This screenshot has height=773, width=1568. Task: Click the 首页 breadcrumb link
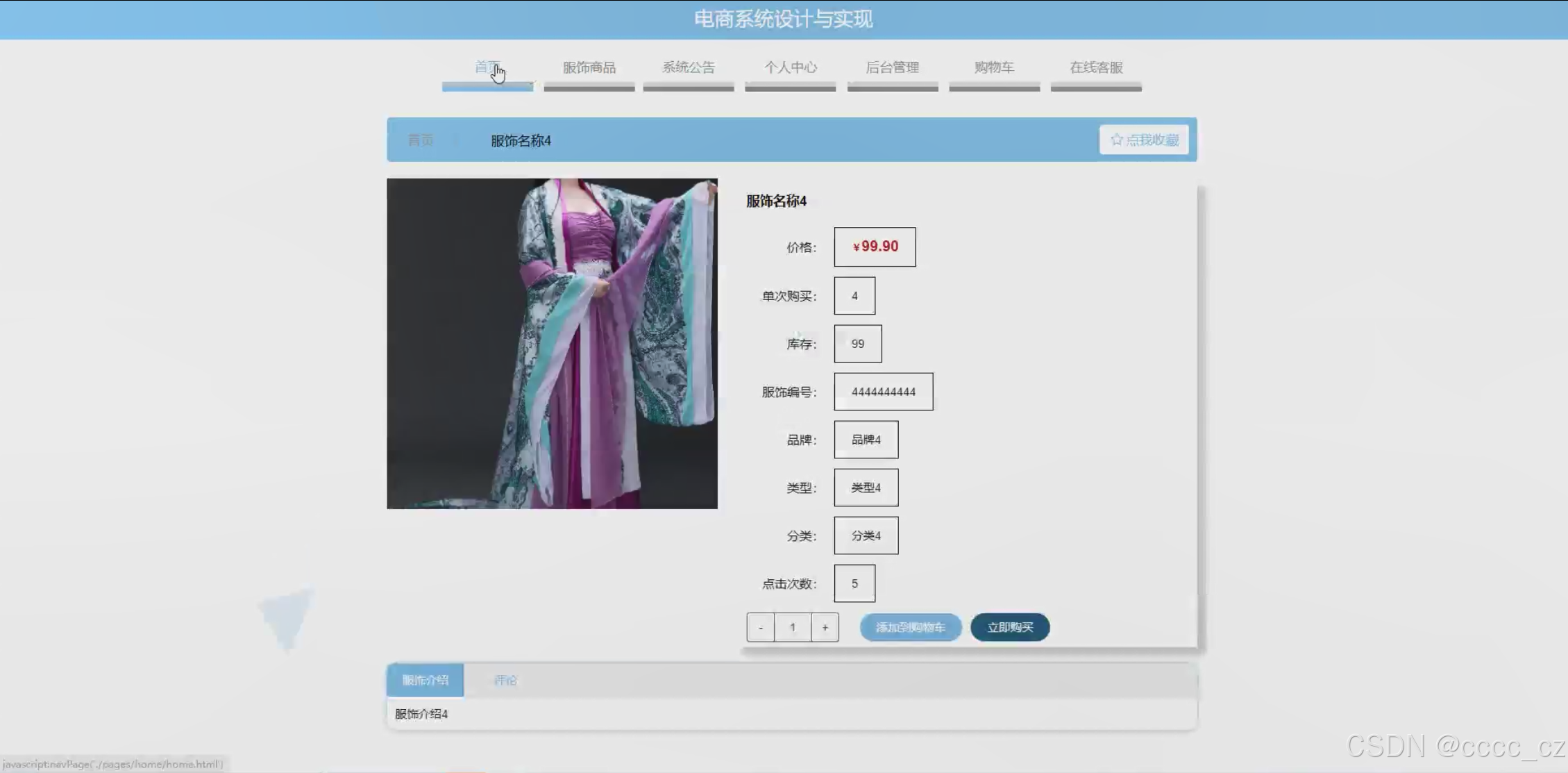[420, 140]
